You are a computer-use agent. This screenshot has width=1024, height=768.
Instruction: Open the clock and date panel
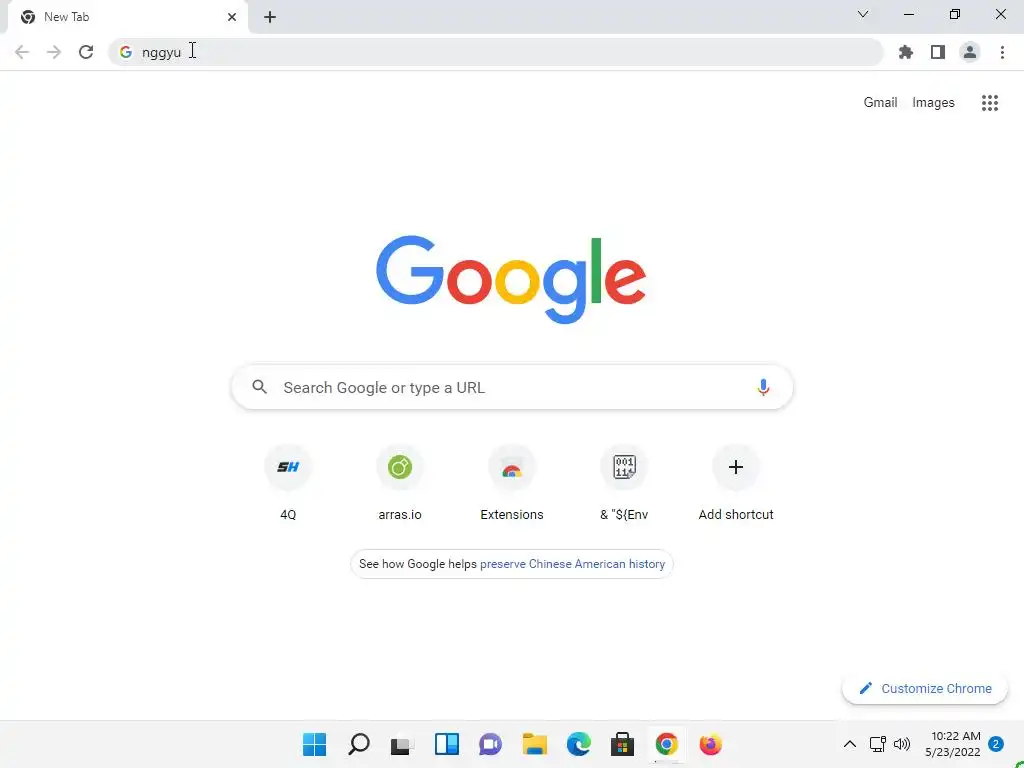pyautogui.click(x=953, y=744)
